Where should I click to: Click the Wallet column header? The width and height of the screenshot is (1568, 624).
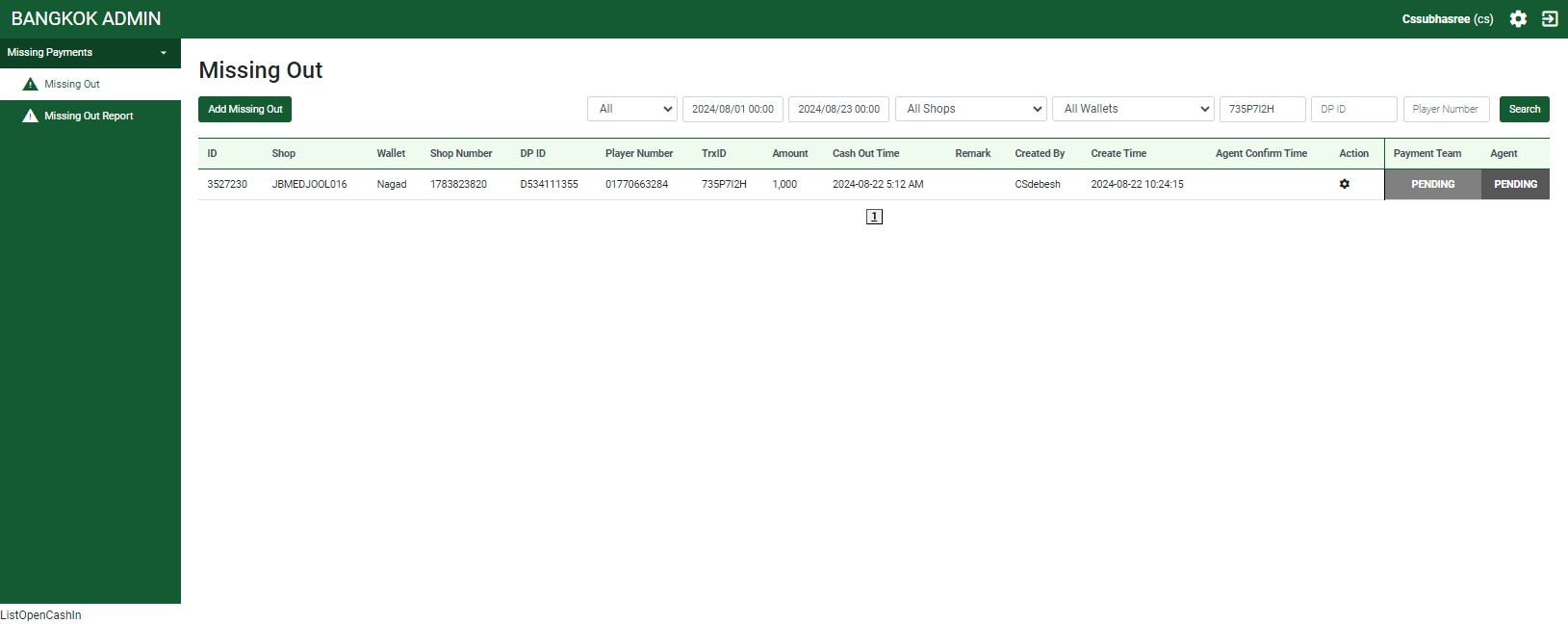click(391, 153)
